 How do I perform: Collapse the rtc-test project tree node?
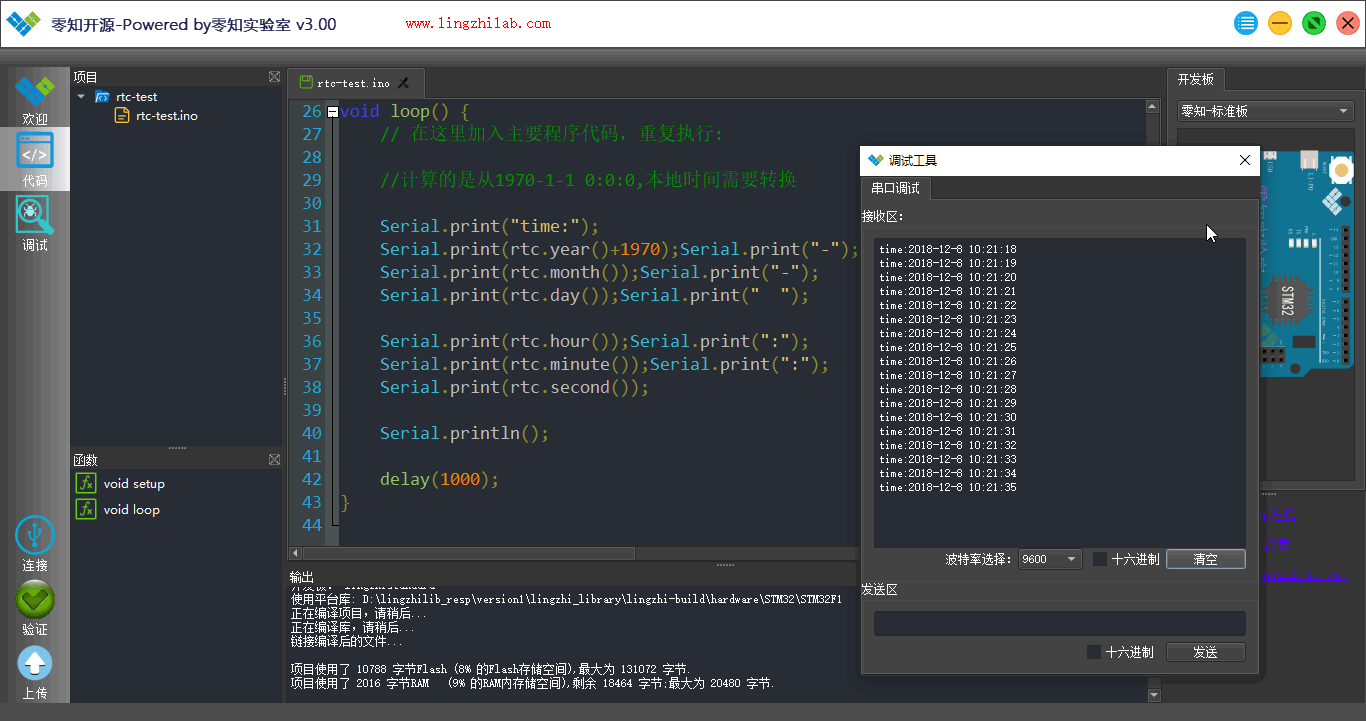81,97
